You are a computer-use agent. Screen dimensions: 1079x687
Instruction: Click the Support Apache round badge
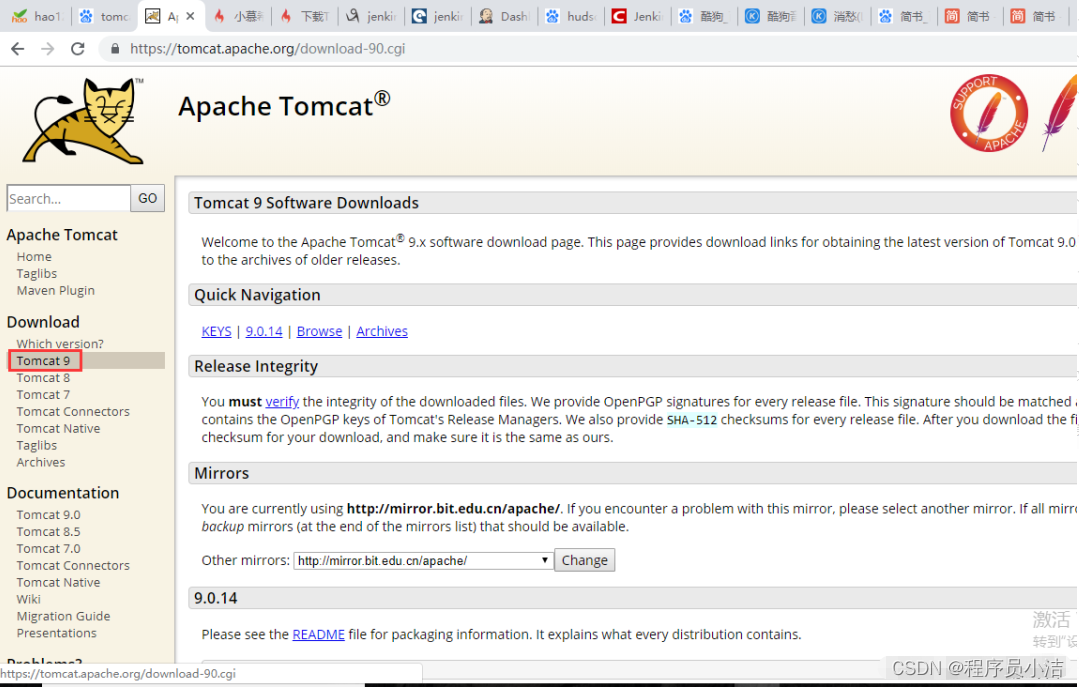coord(989,113)
